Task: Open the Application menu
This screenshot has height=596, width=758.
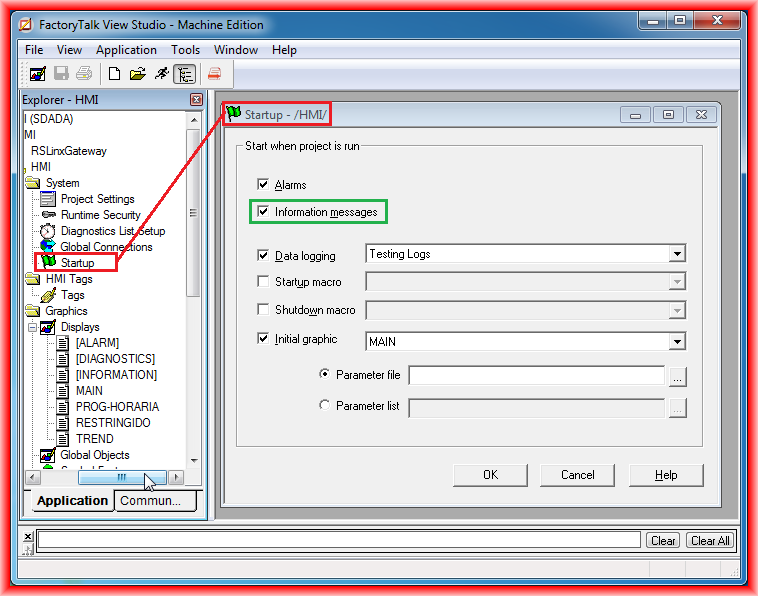Action: (126, 50)
